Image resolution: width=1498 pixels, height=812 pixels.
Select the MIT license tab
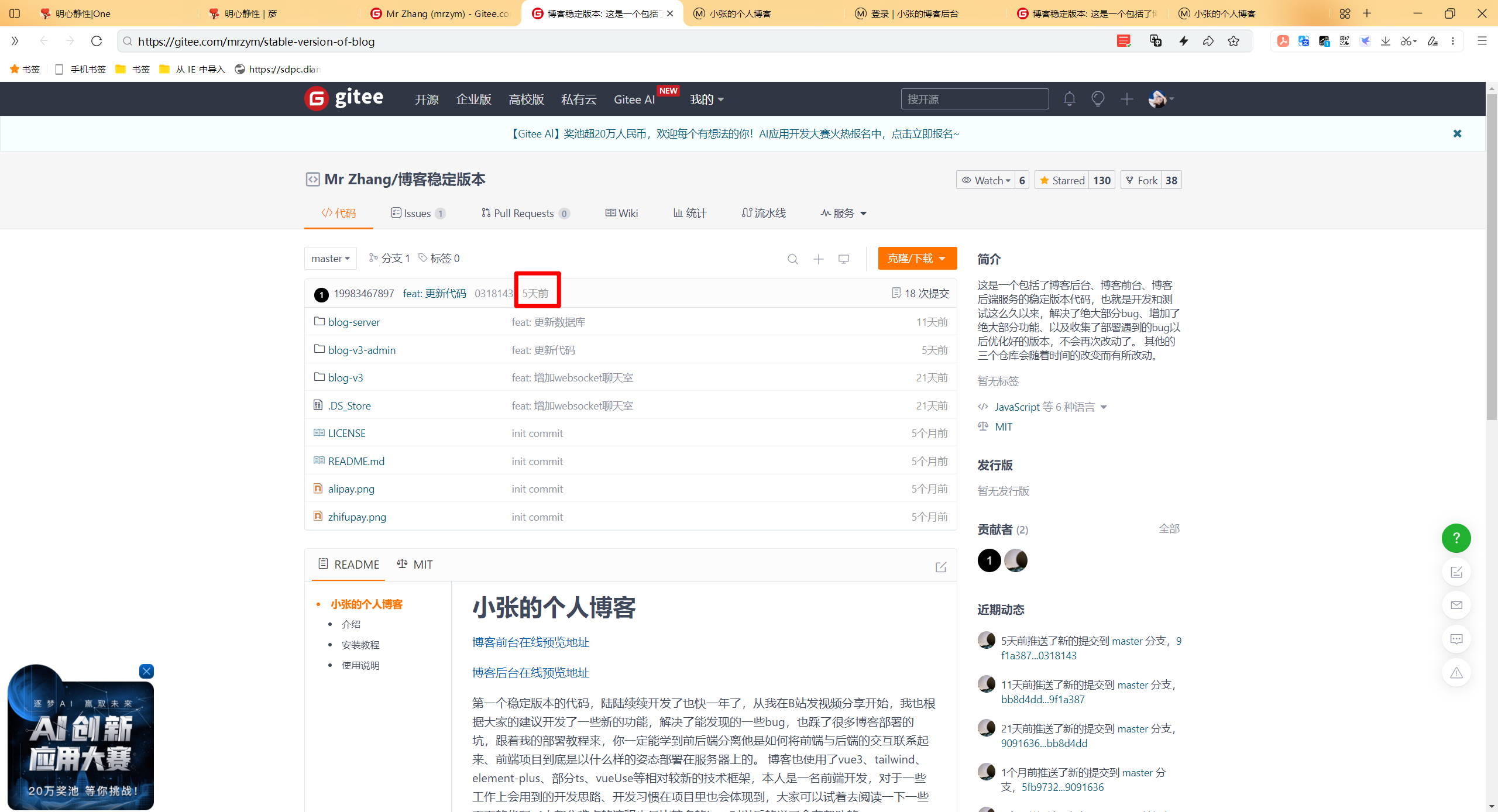pos(415,565)
